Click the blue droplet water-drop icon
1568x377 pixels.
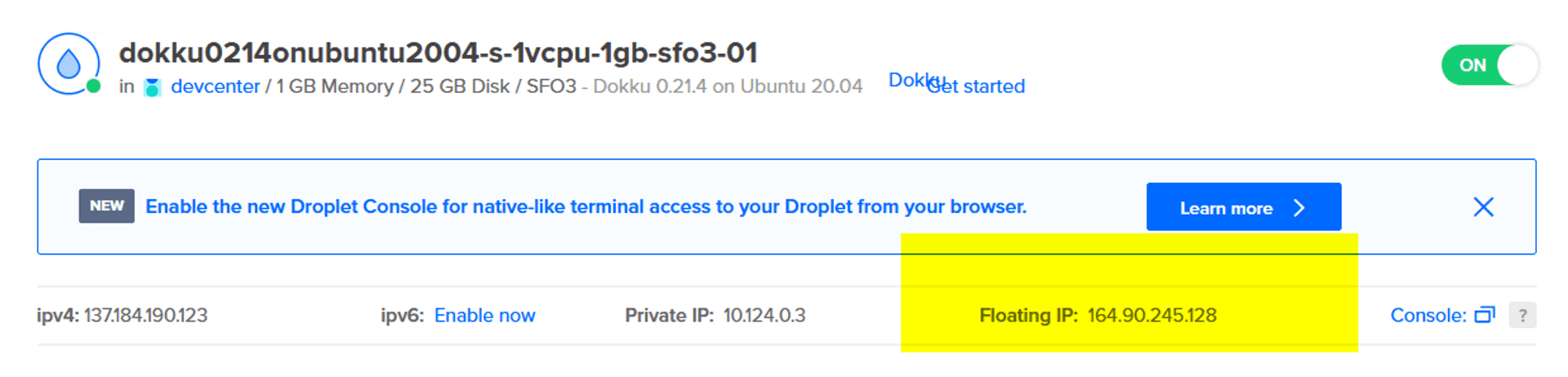pyautogui.click(x=69, y=64)
